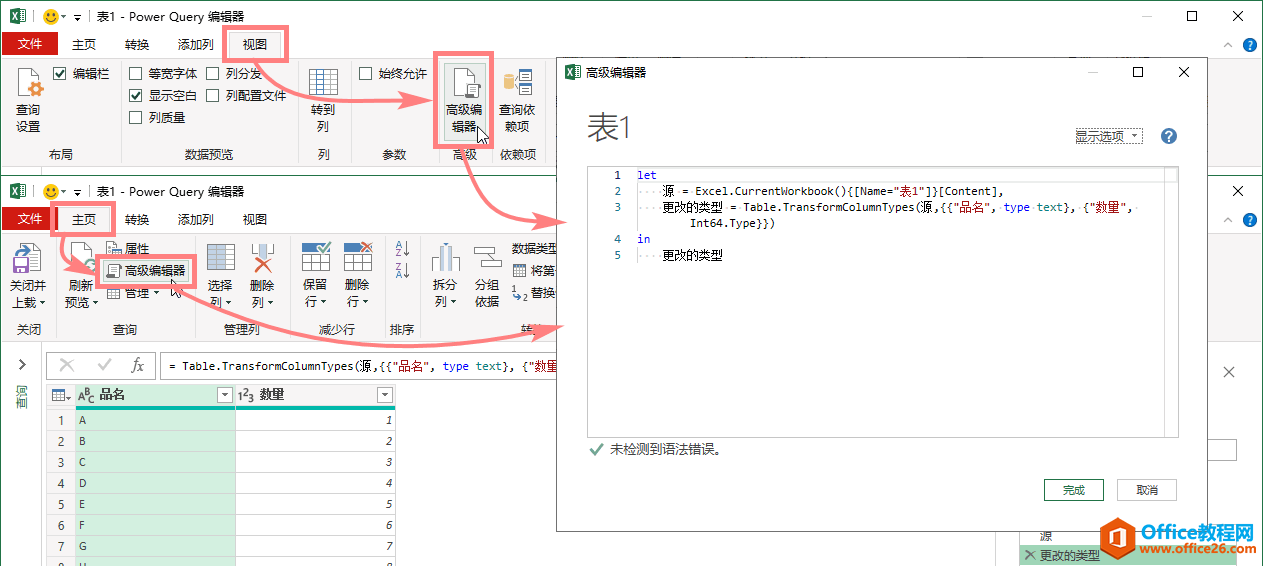Open the 管理 dropdown in the 查询 group
The image size is (1263, 566).
[x=134, y=293]
